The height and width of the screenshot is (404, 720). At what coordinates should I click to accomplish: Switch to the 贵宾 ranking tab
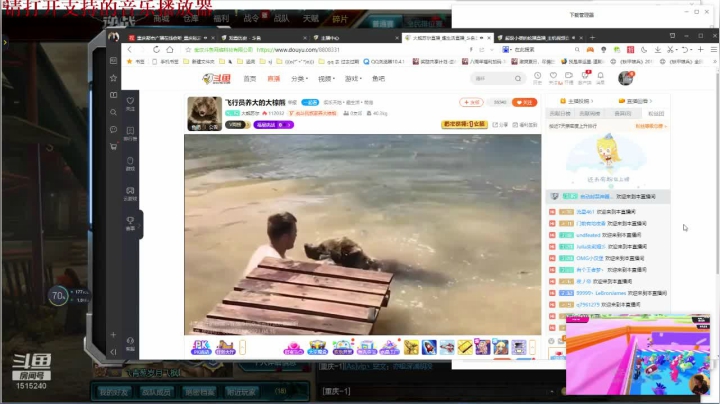pos(623,113)
